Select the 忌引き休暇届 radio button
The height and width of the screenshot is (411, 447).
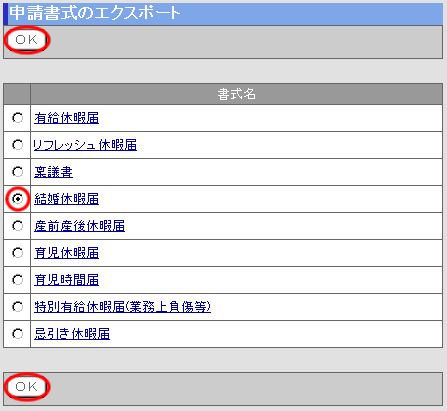click(x=17, y=334)
